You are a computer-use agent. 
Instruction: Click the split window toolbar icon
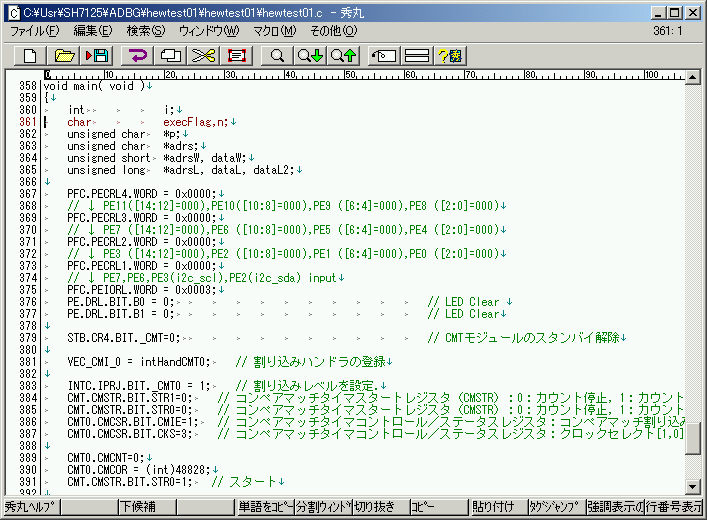point(418,54)
